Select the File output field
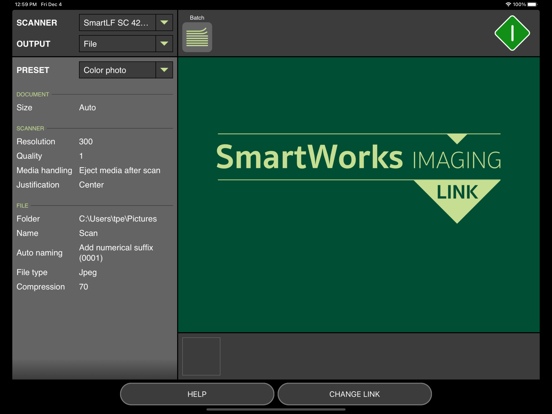This screenshot has width=552, height=414. 117,44
